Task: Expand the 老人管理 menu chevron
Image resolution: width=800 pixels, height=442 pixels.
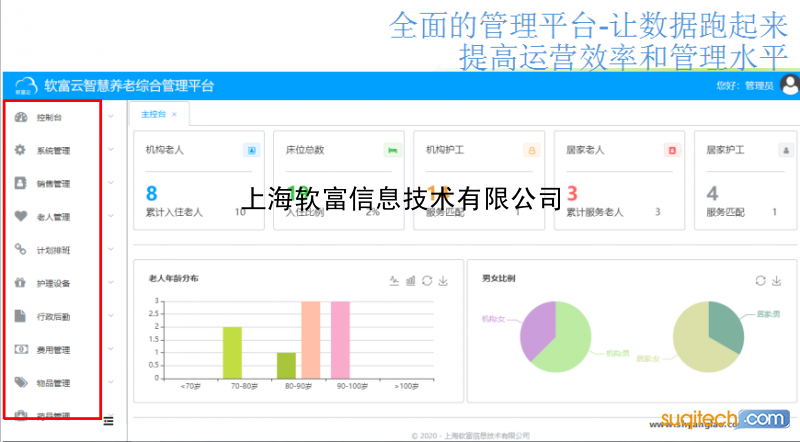Action: (111, 216)
